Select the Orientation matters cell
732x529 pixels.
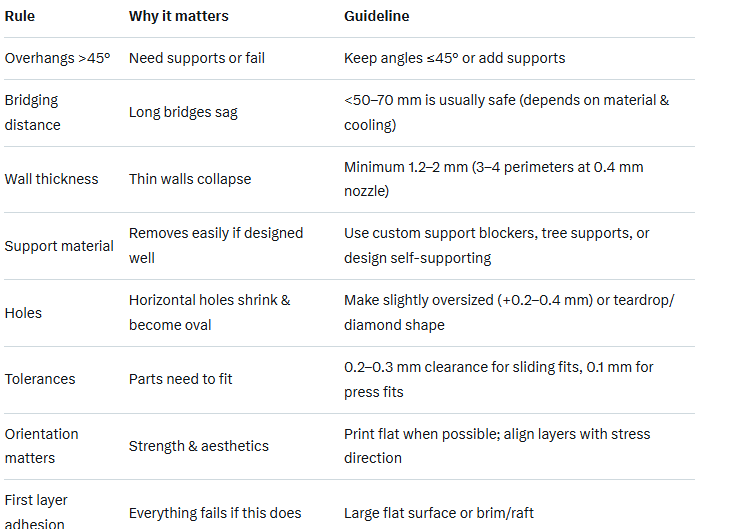point(42,446)
